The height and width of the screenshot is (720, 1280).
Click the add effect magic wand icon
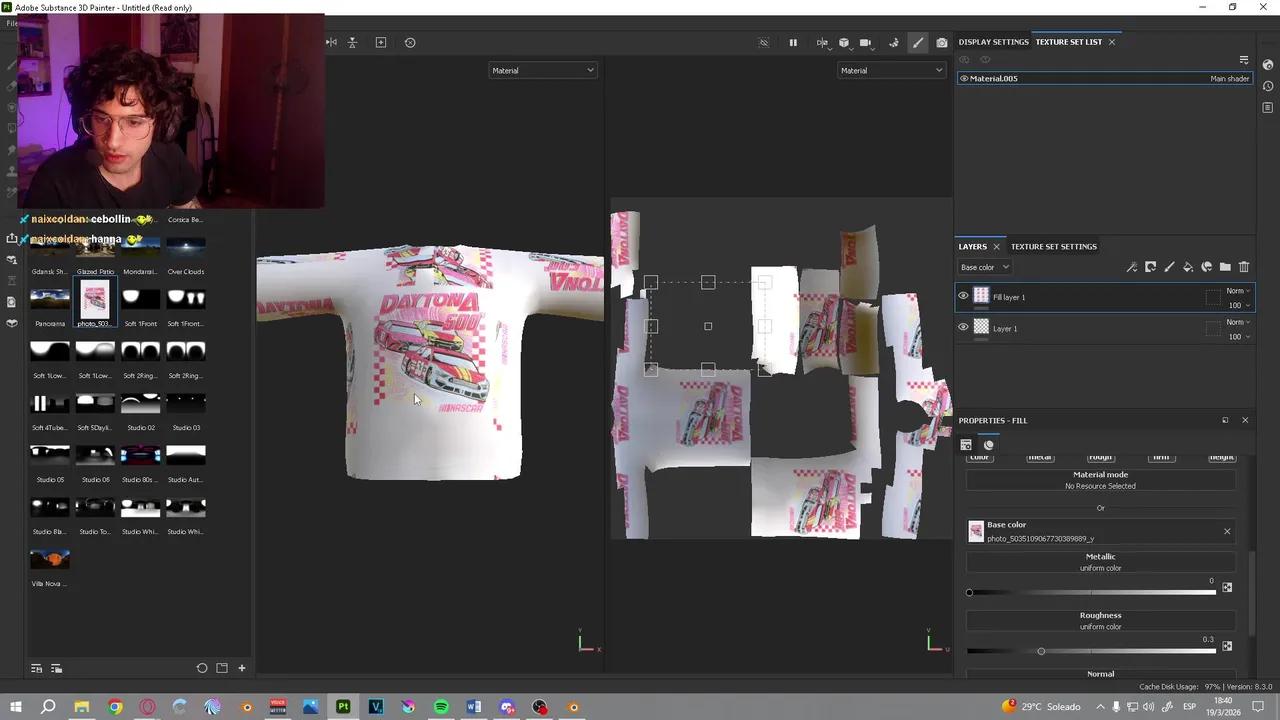(1131, 267)
